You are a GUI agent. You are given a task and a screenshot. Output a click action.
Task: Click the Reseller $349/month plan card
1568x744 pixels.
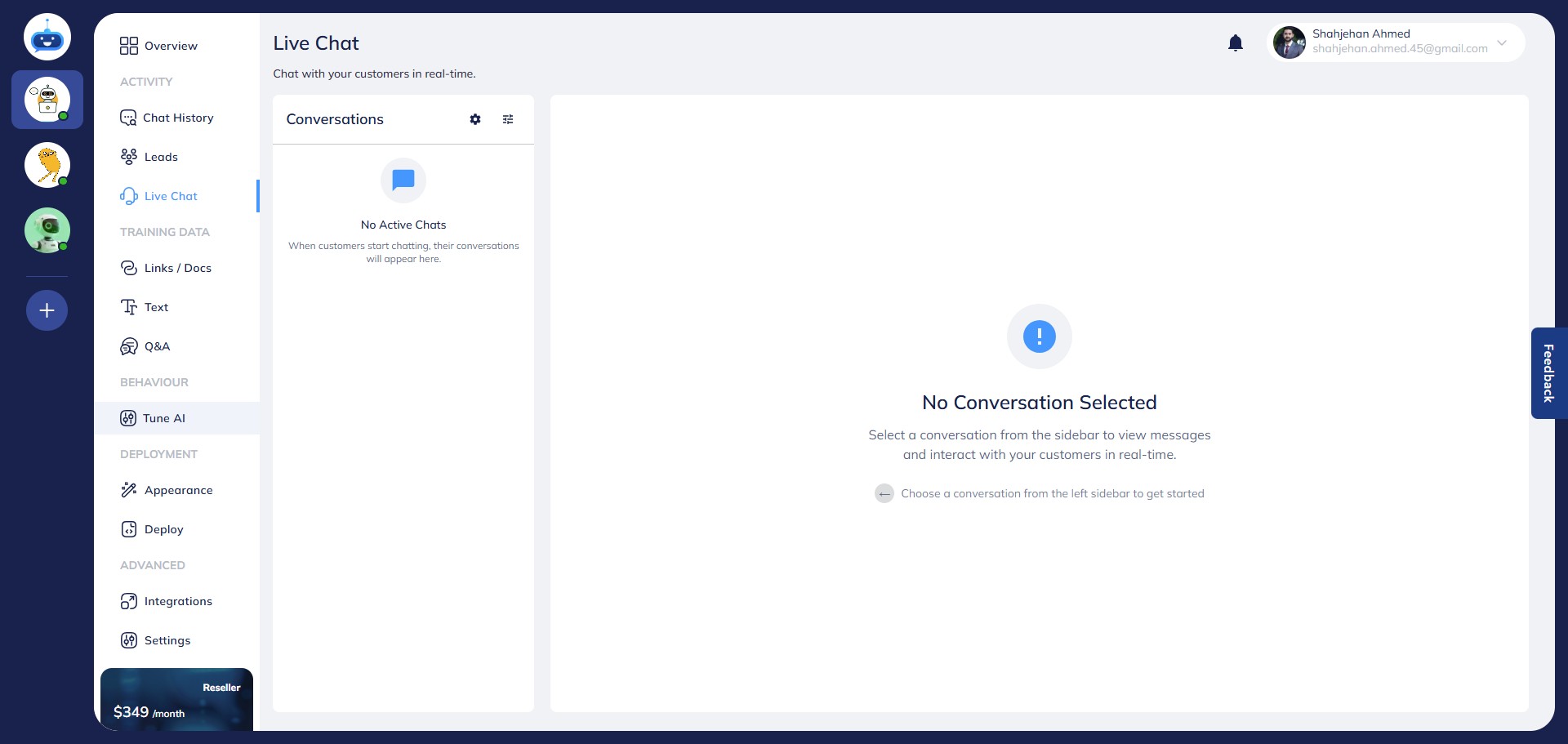(176, 701)
